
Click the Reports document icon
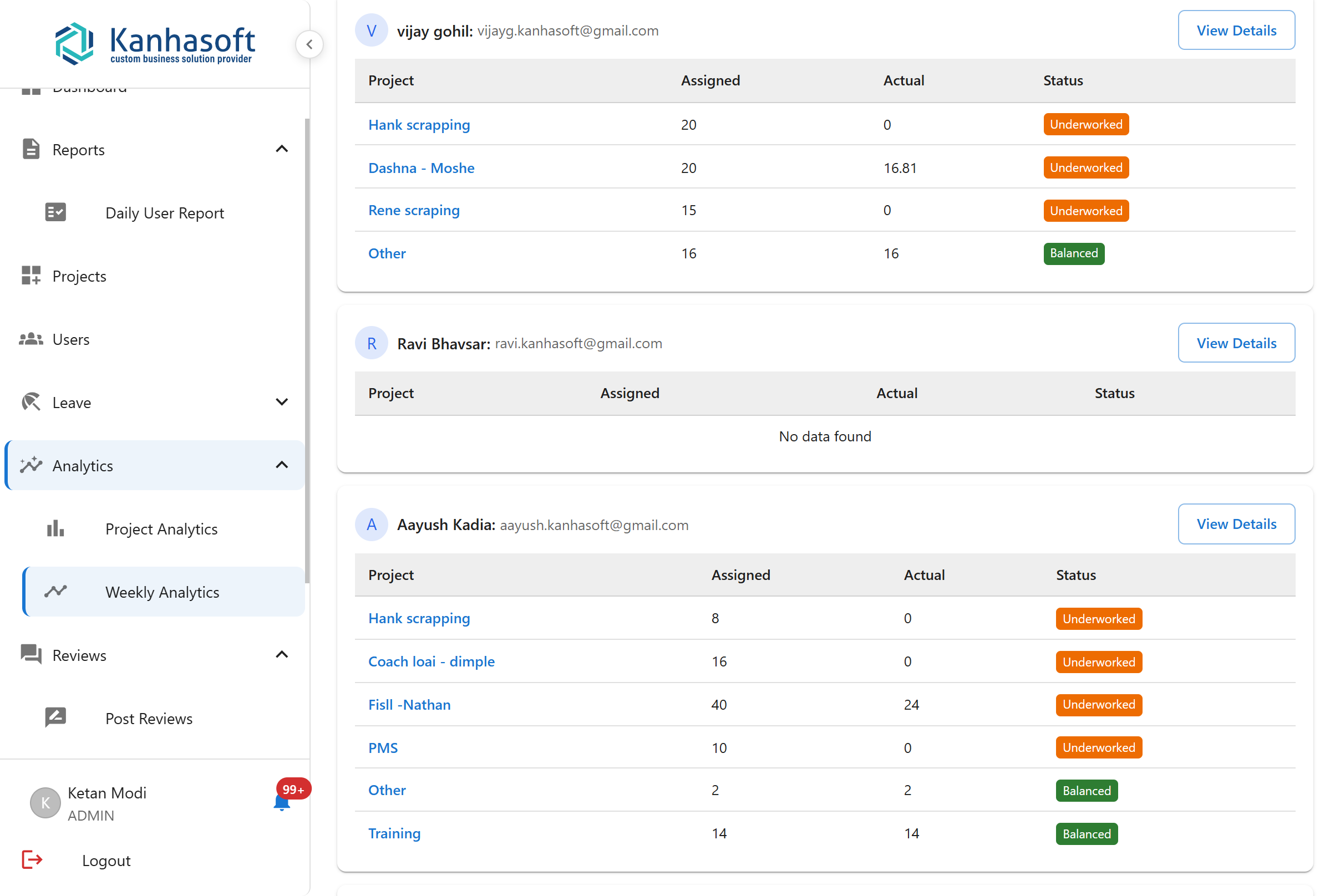pos(31,149)
